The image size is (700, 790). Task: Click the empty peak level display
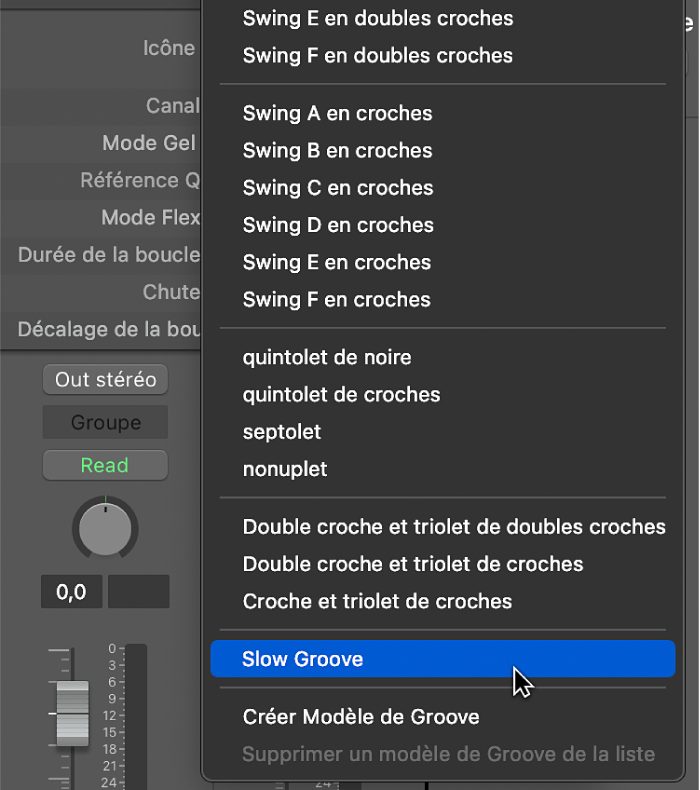pyautogui.click(x=139, y=591)
